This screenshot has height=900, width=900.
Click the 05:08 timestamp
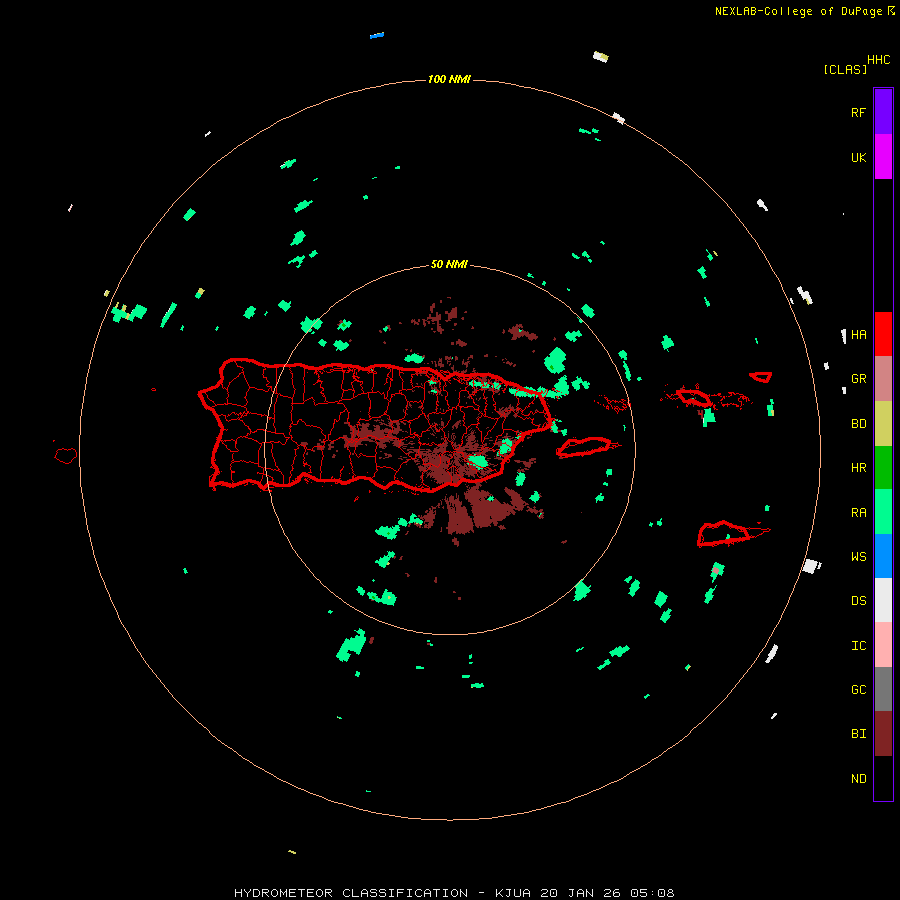(652, 893)
